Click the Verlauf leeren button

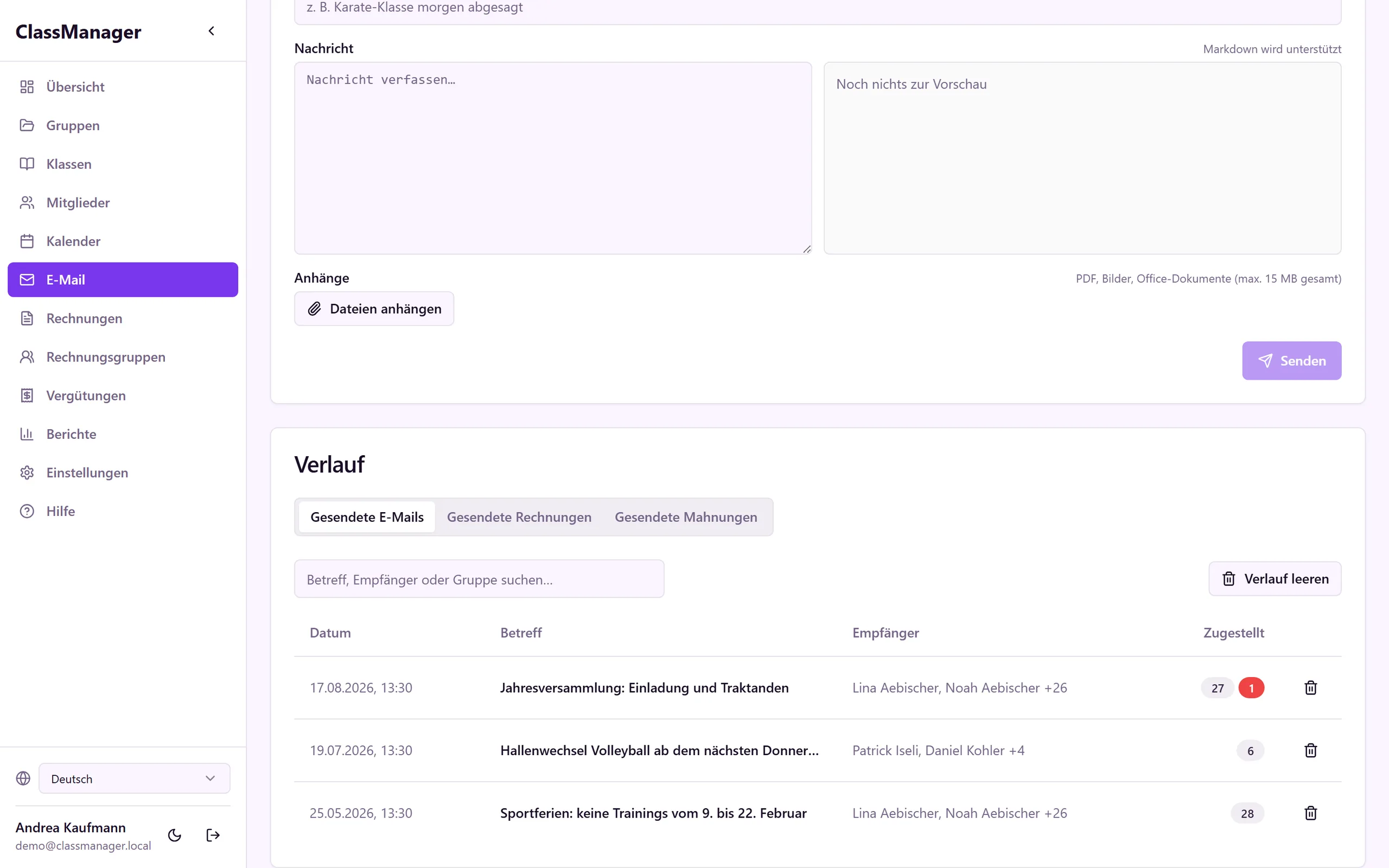(1275, 579)
